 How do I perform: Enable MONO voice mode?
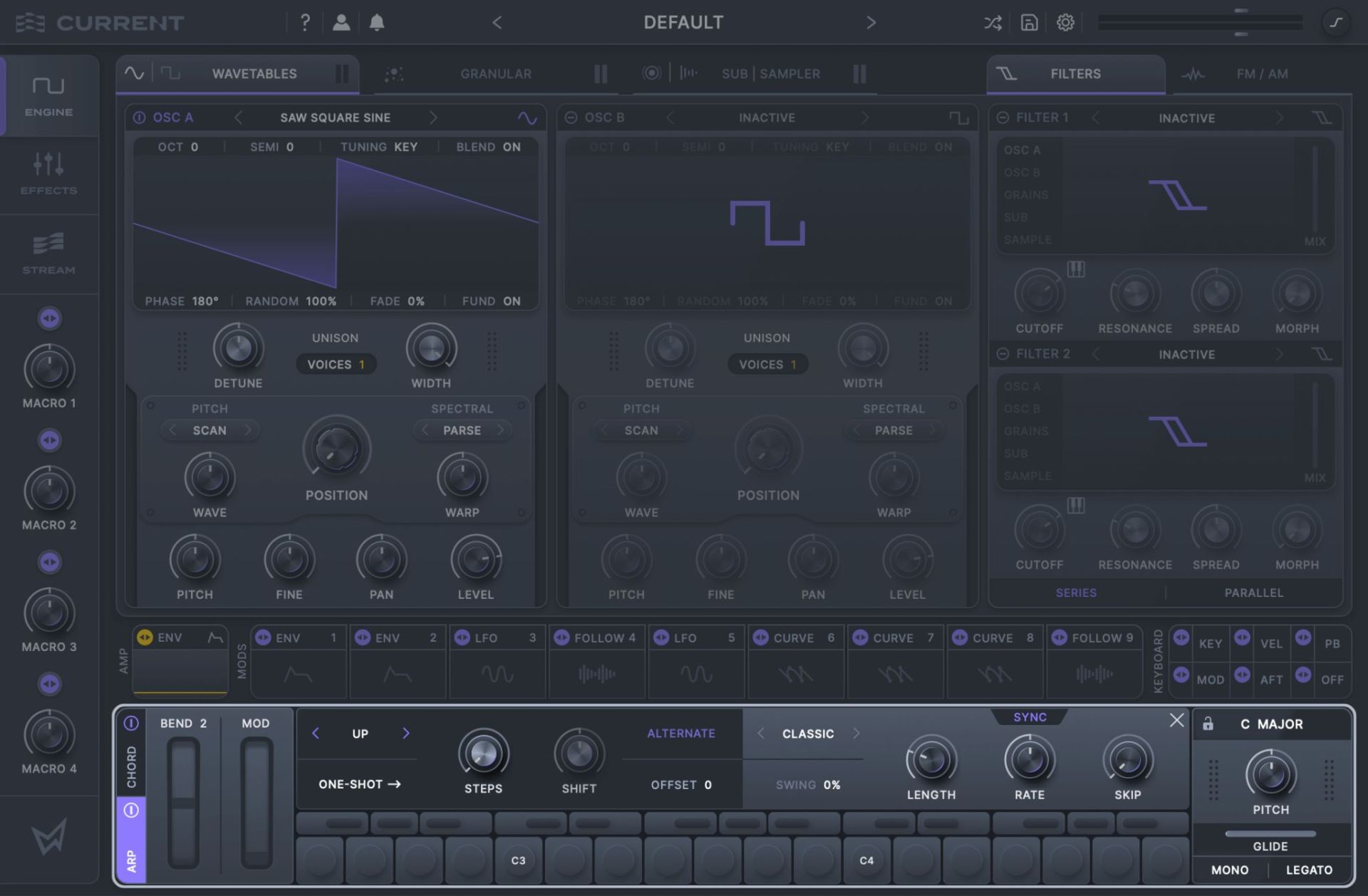point(1230,870)
